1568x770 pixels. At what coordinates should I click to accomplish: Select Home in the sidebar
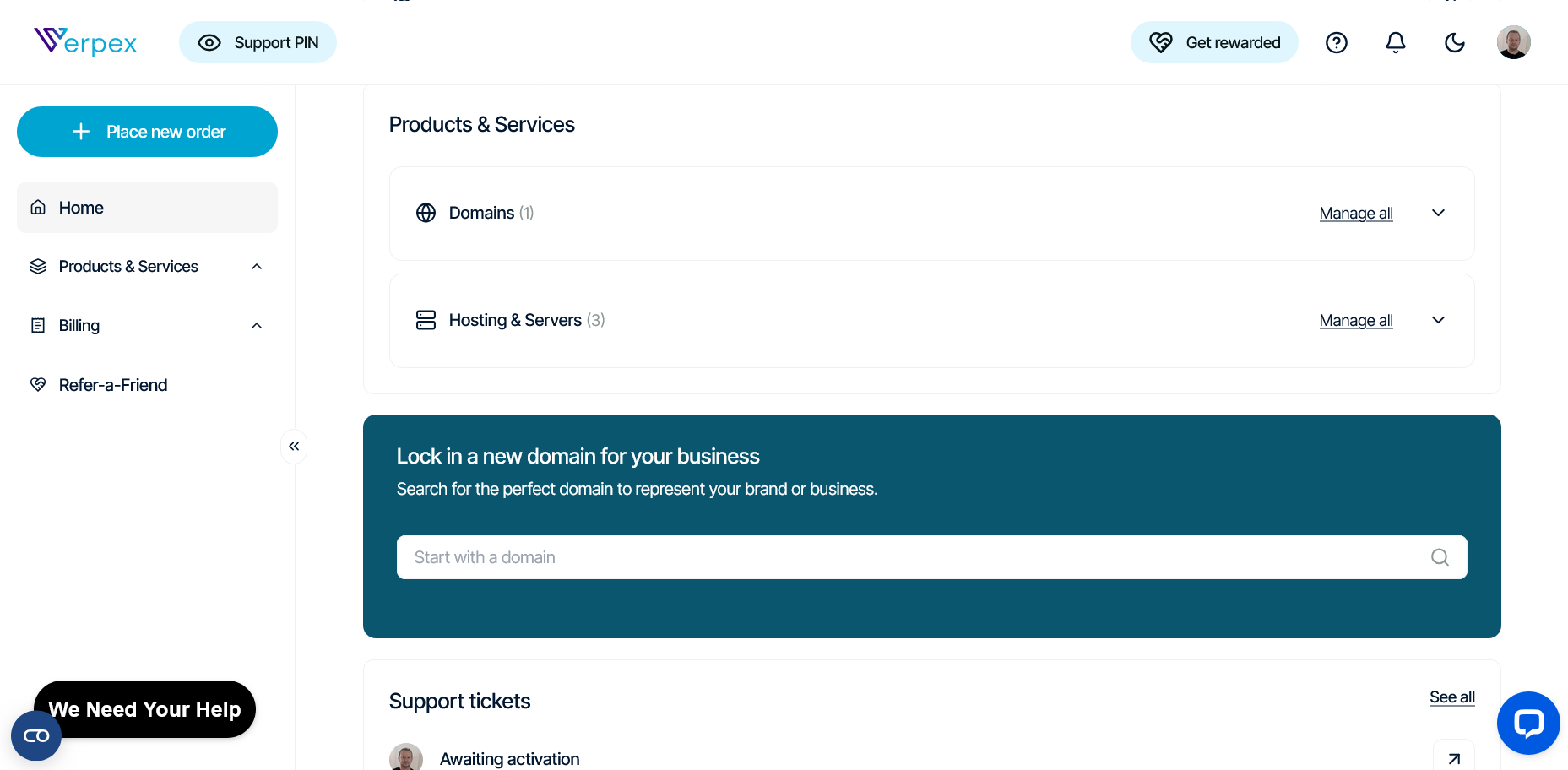pos(147,208)
